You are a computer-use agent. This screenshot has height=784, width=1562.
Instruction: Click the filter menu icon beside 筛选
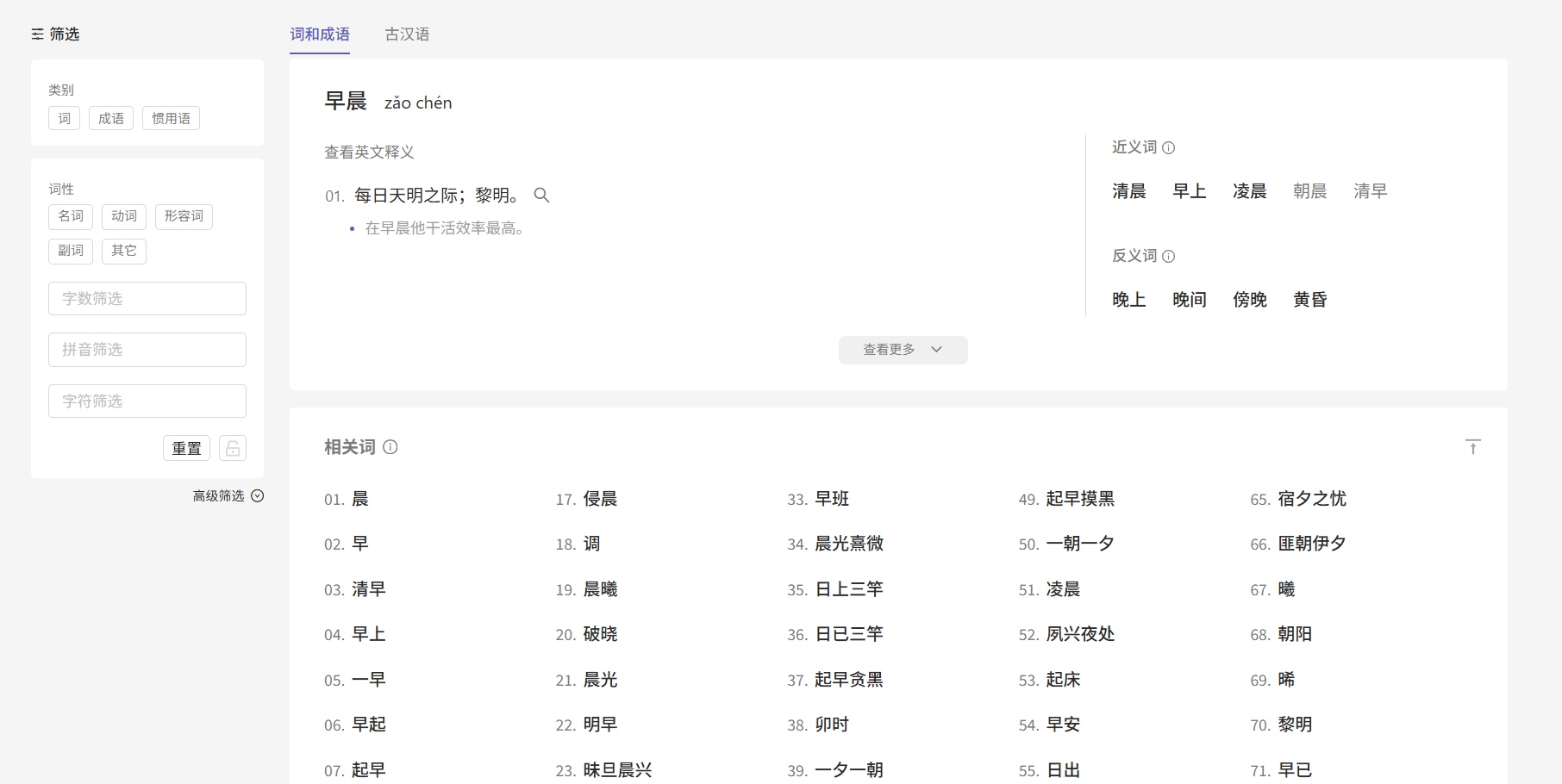pyautogui.click(x=37, y=34)
